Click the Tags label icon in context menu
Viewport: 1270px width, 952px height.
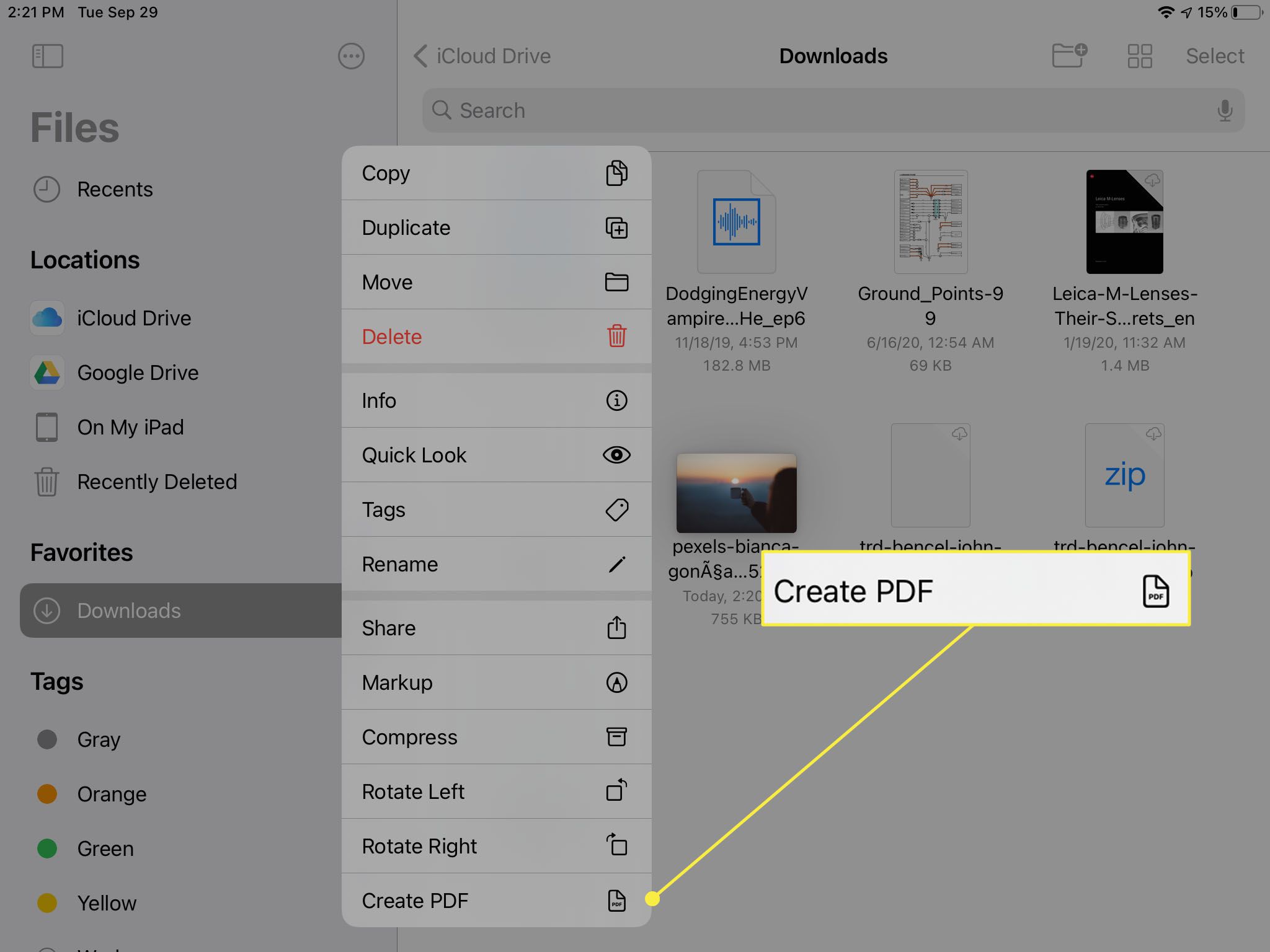(x=616, y=508)
